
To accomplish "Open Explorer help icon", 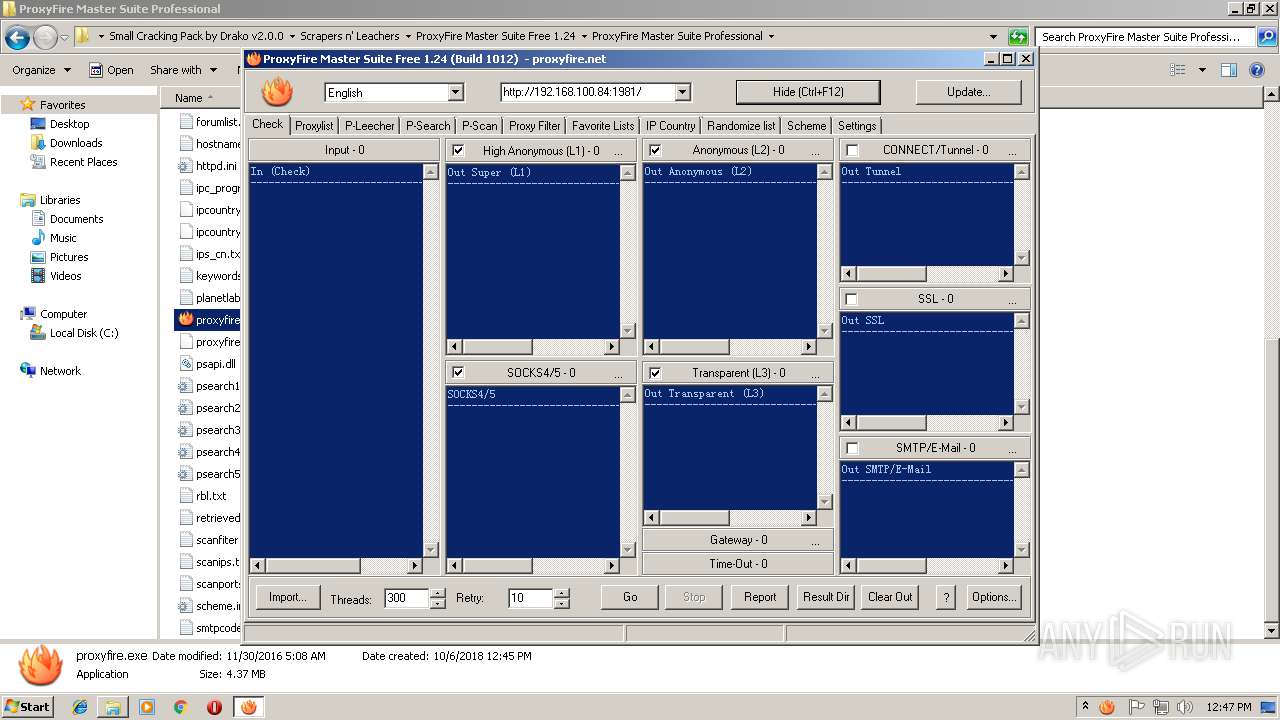I will click(1257, 70).
